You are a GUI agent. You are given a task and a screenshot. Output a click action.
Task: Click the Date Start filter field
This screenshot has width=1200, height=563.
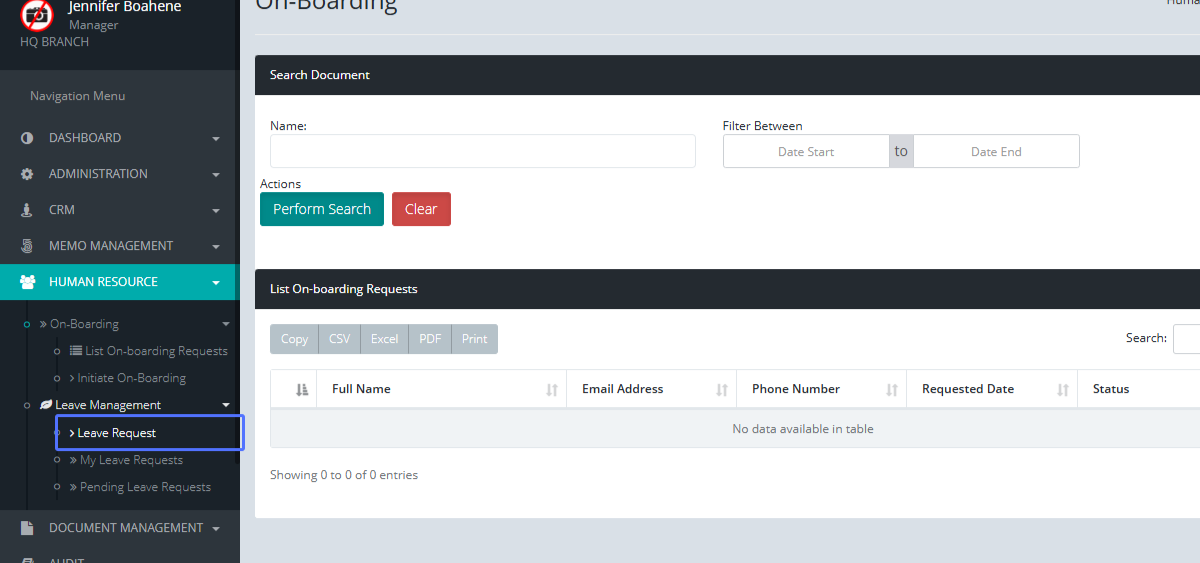[x=805, y=151]
